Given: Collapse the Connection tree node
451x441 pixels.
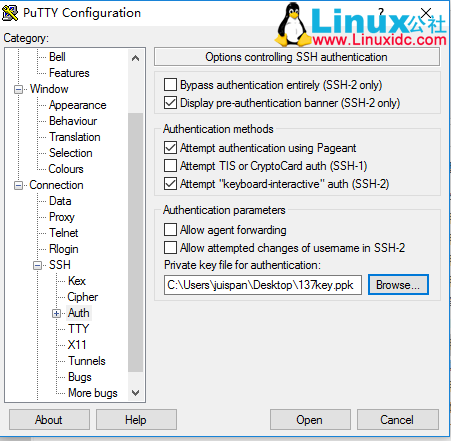Looking at the screenshot, I should pyautogui.click(x=18, y=185).
